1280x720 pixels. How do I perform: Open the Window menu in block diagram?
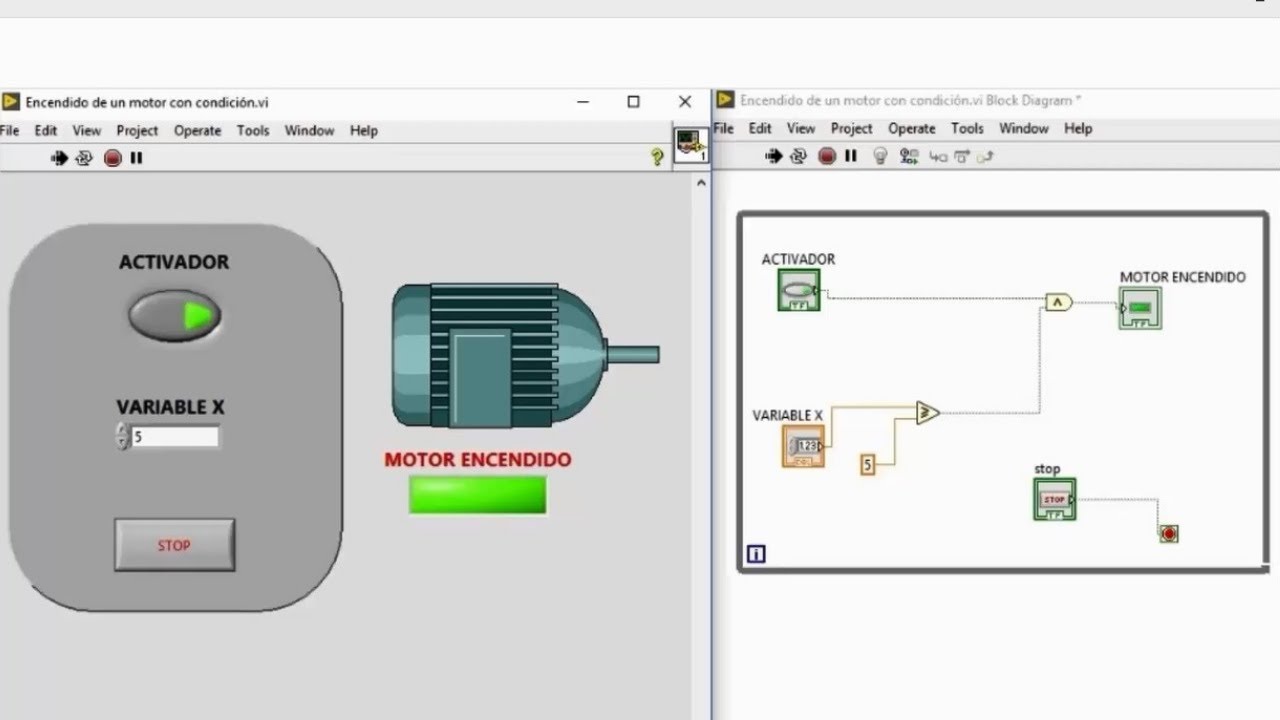1023,128
